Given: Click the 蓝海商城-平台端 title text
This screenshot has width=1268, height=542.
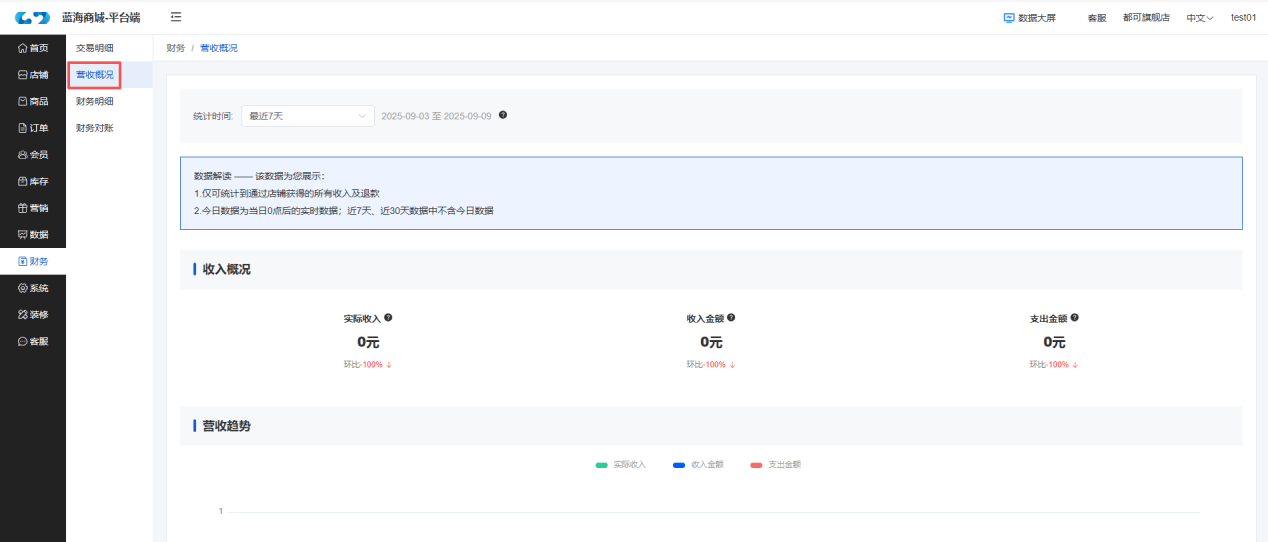Looking at the screenshot, I should (101, 18).
